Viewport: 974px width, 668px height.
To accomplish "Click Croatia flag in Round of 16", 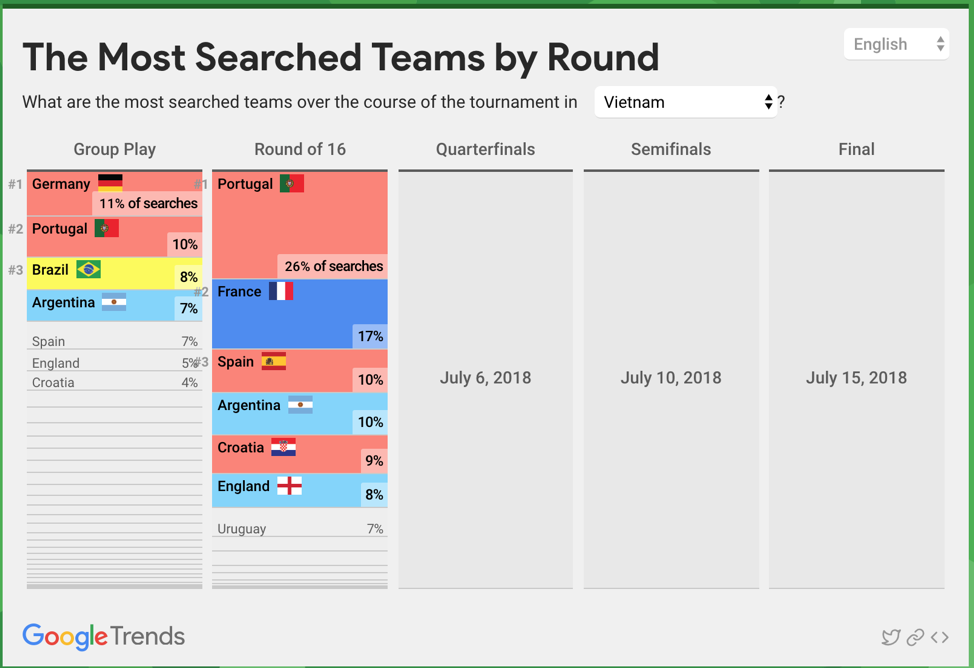I will tap(283, 448).
